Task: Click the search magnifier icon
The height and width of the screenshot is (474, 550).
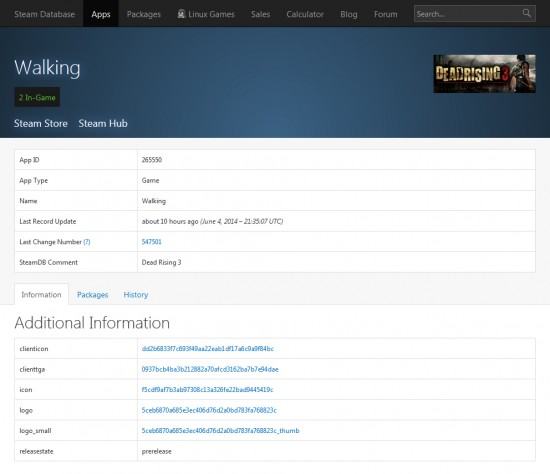Action: (526, 13)
